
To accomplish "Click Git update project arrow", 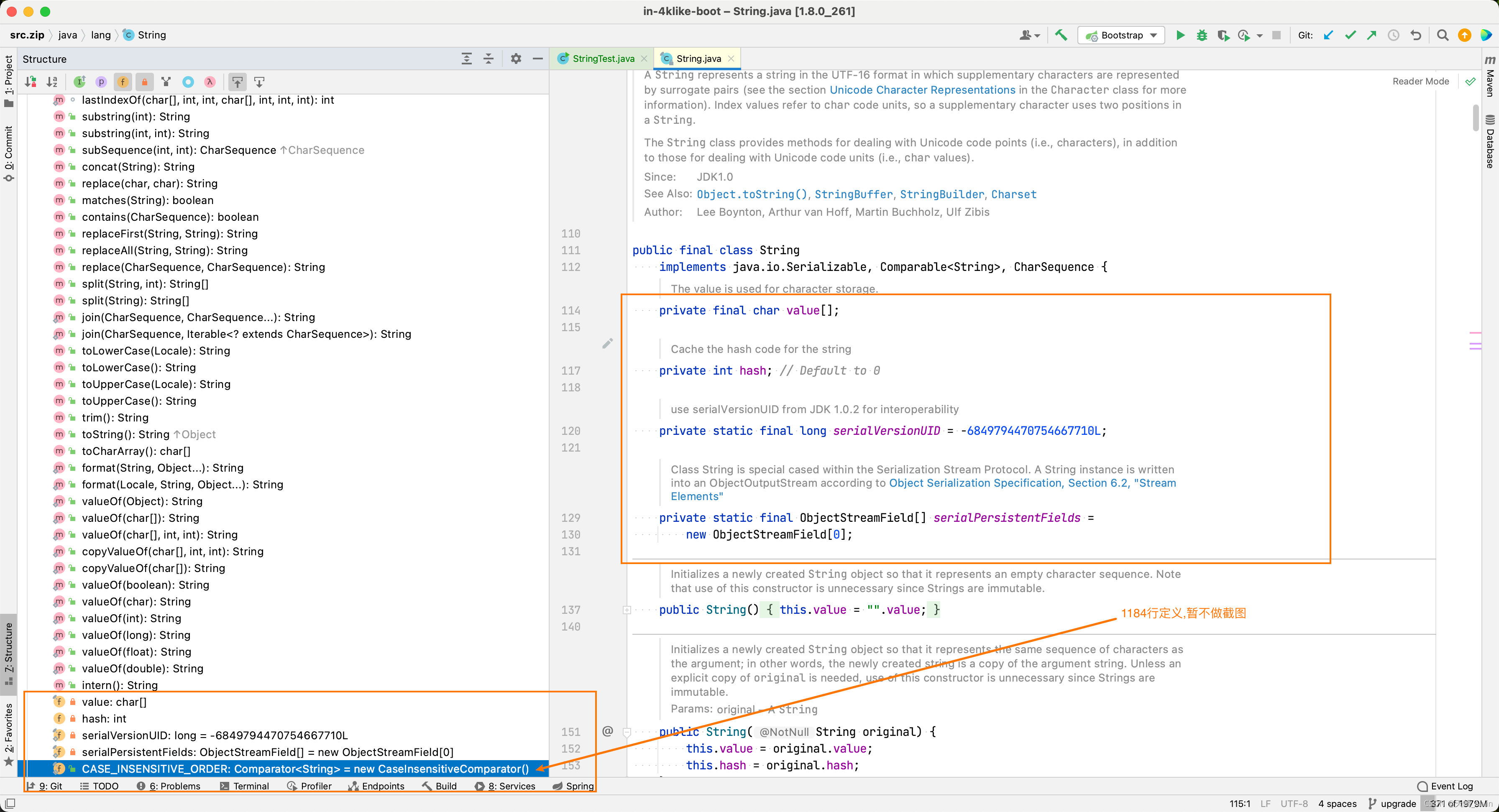I will tap(1328, 36).
